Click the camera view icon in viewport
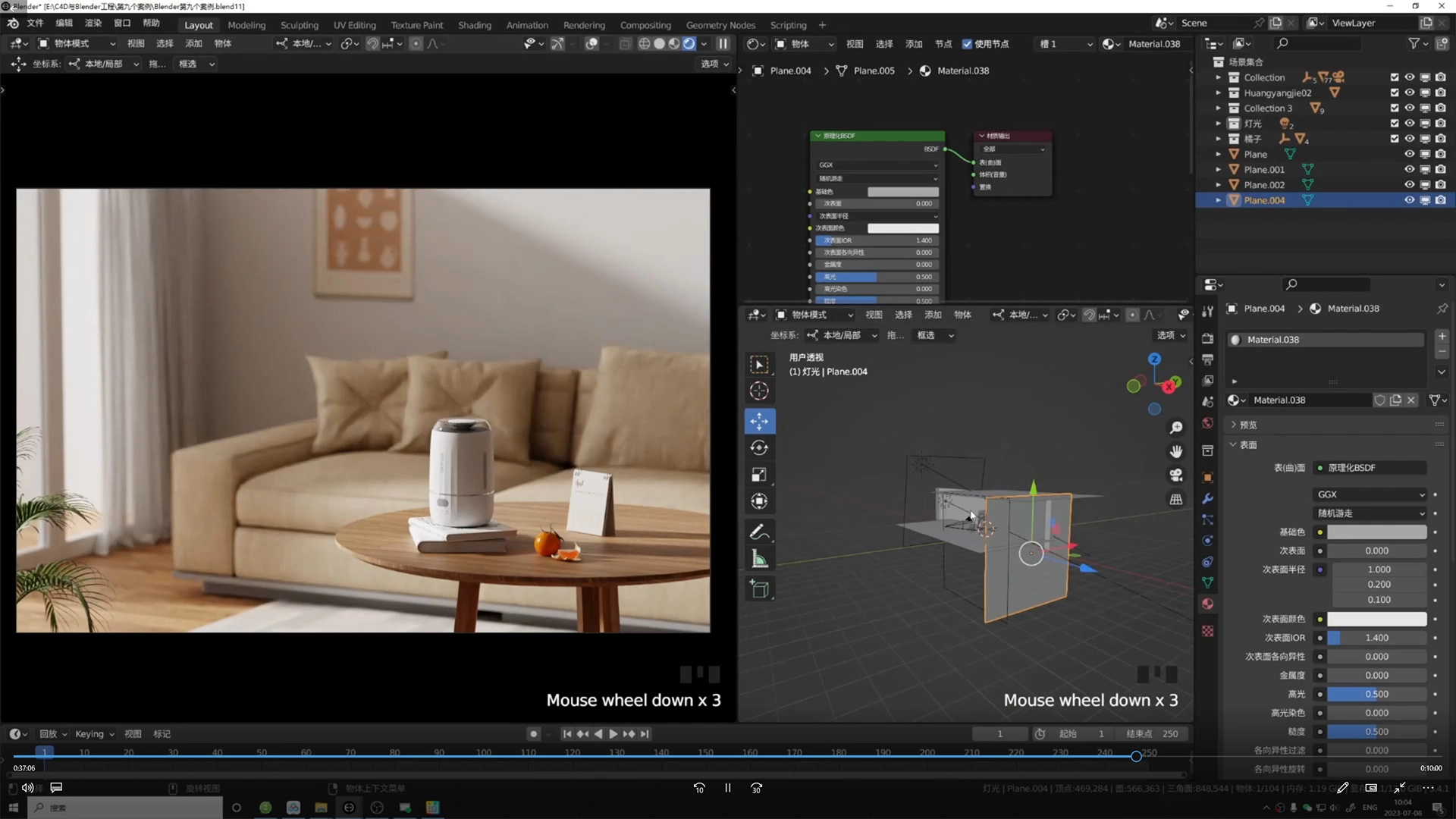 [x=1176, y=475]
